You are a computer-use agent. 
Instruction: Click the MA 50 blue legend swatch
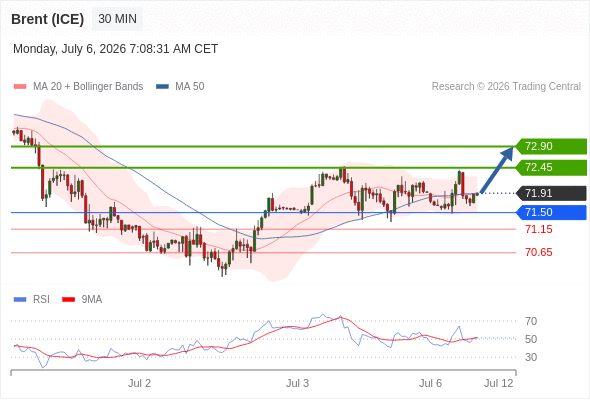coord(162,87)
